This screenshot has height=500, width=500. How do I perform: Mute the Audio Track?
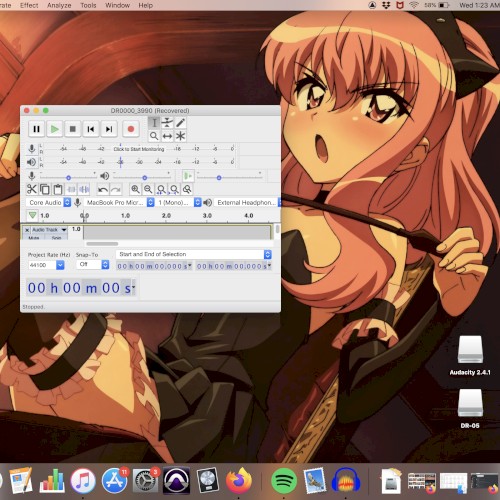pos(34,238)
